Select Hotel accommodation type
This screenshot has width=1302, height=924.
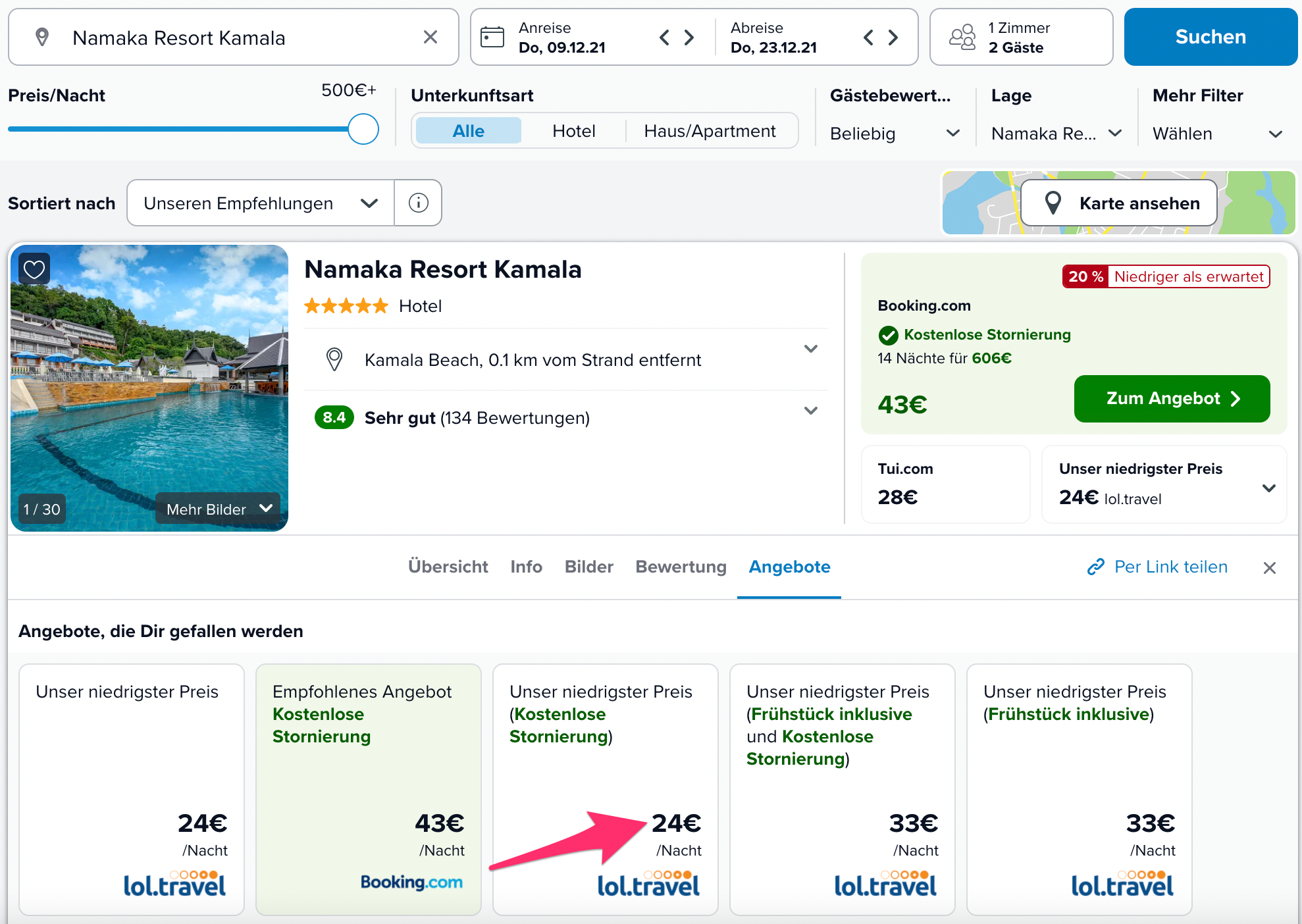[574, 131]
